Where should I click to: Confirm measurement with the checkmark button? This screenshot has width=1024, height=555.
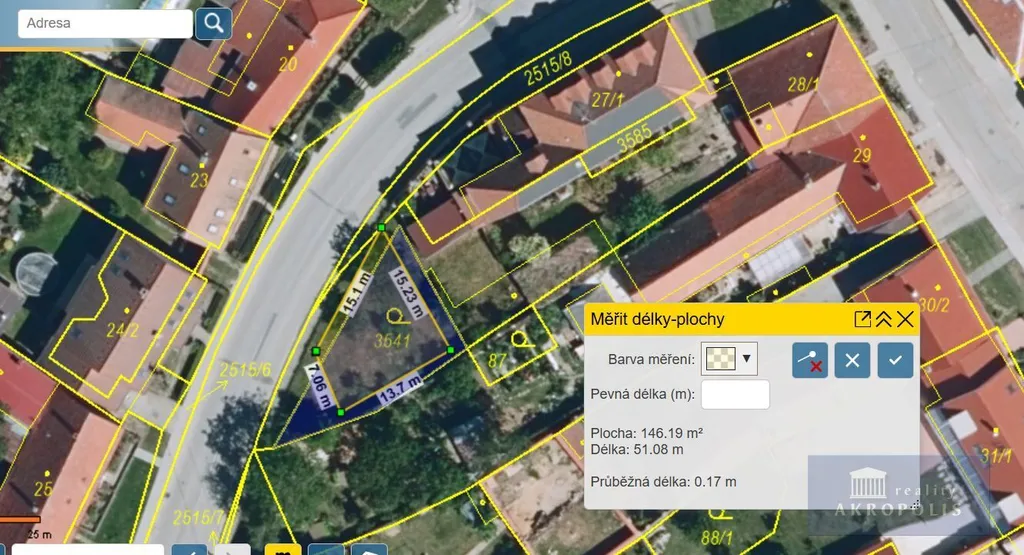(895, 360)
